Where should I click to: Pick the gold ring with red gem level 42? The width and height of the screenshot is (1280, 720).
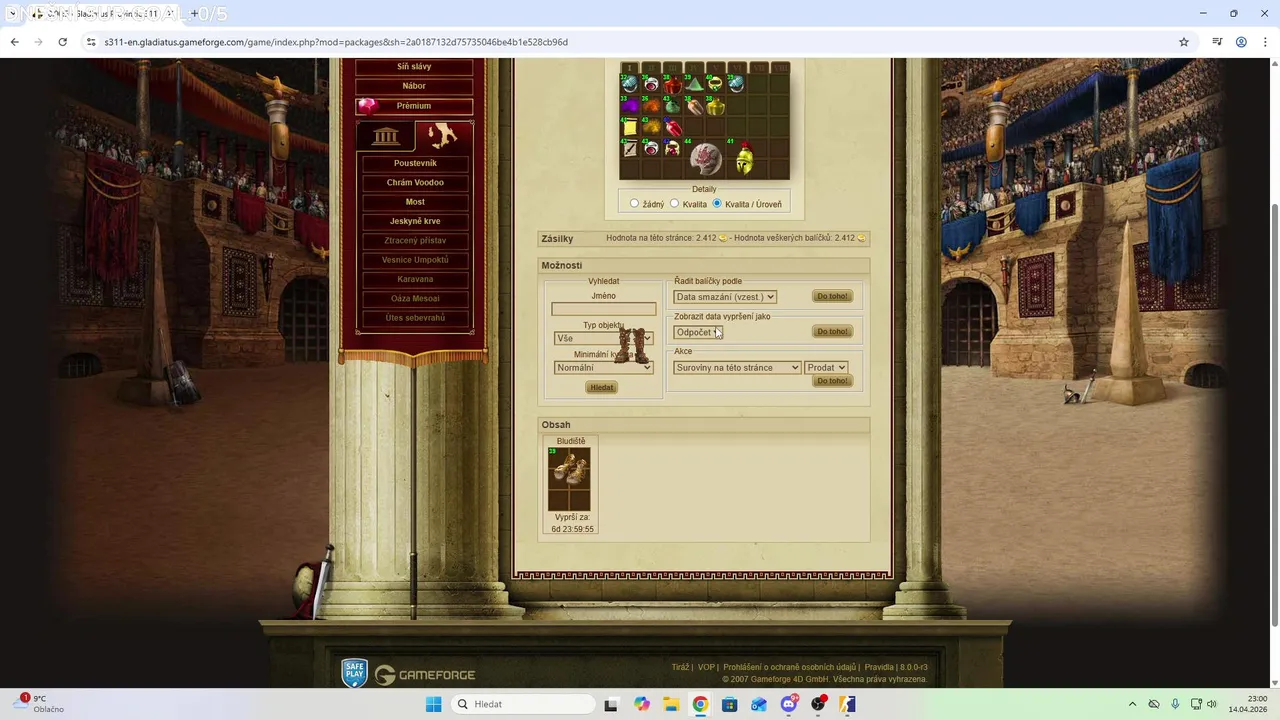tap(673, 148)
